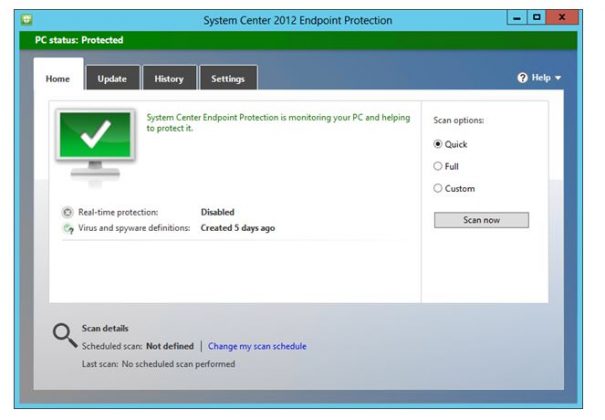The height and width of the screenshot is (420, 605).
Task: Click the monitoring your PC status message
Action: pyautogui.click(x=278, y=123)
